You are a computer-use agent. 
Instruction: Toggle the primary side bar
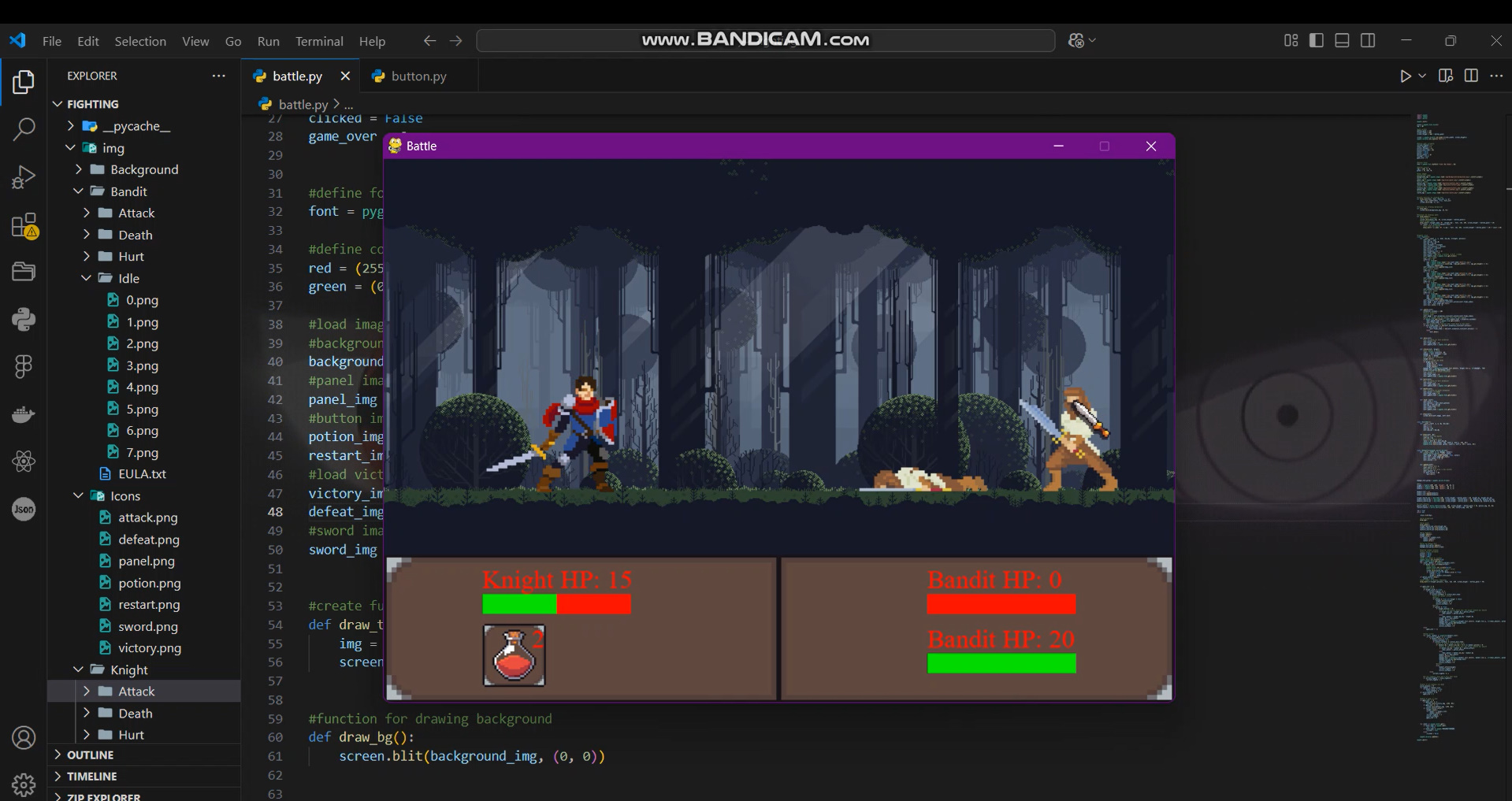click(1316, 41)
